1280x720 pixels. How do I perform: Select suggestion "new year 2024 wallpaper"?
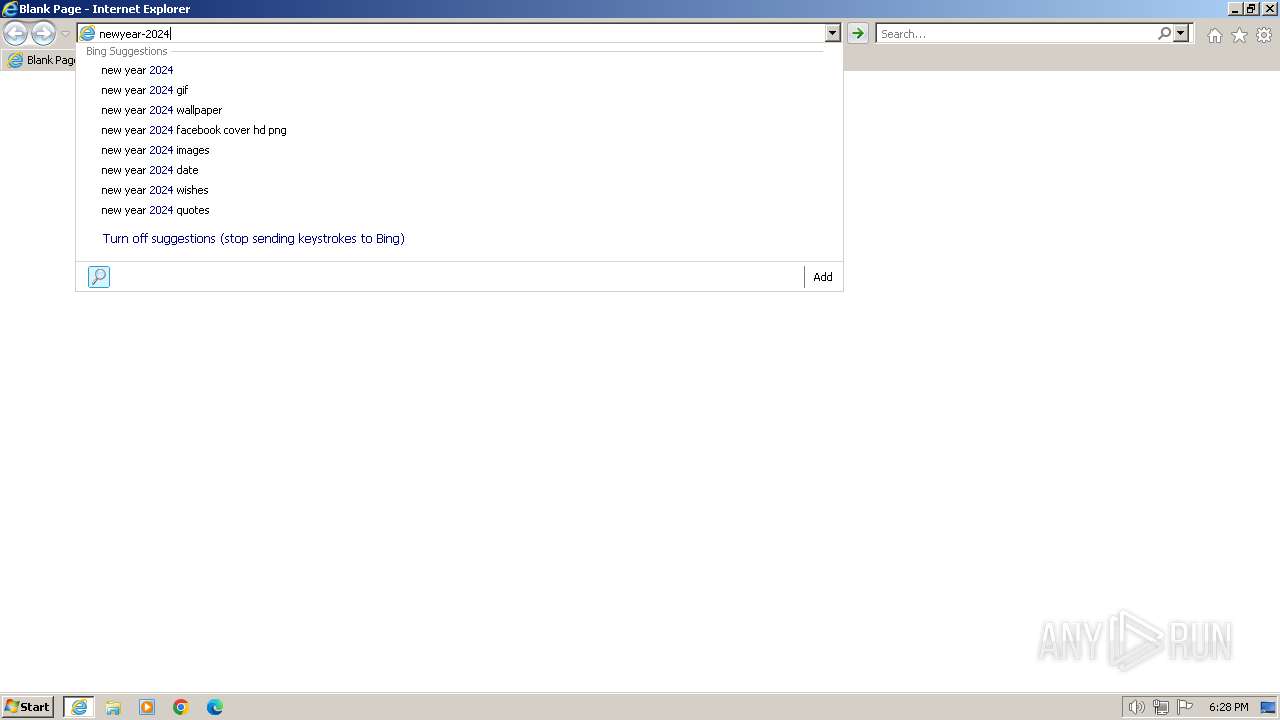click(459, 110)
